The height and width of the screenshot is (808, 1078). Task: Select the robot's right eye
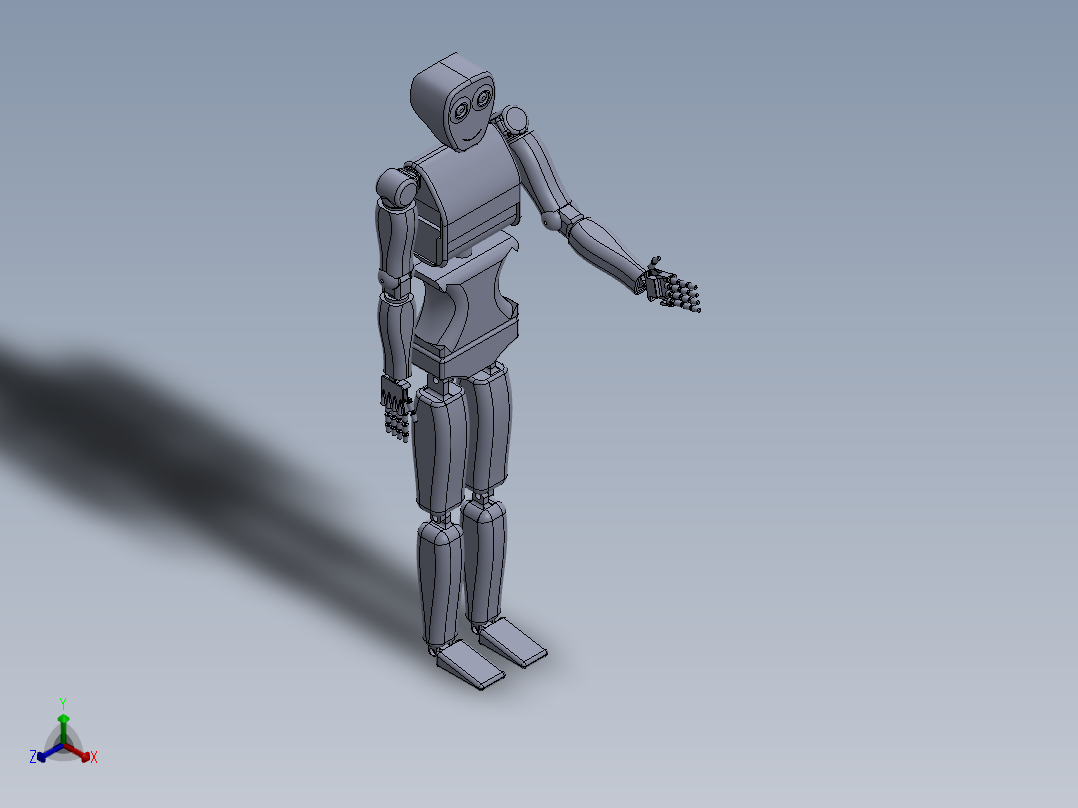pyautogui.click(x=461, y=110)
